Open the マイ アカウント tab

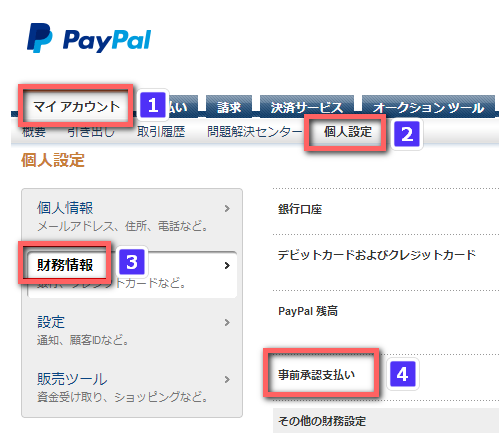[x=76, y=107]
